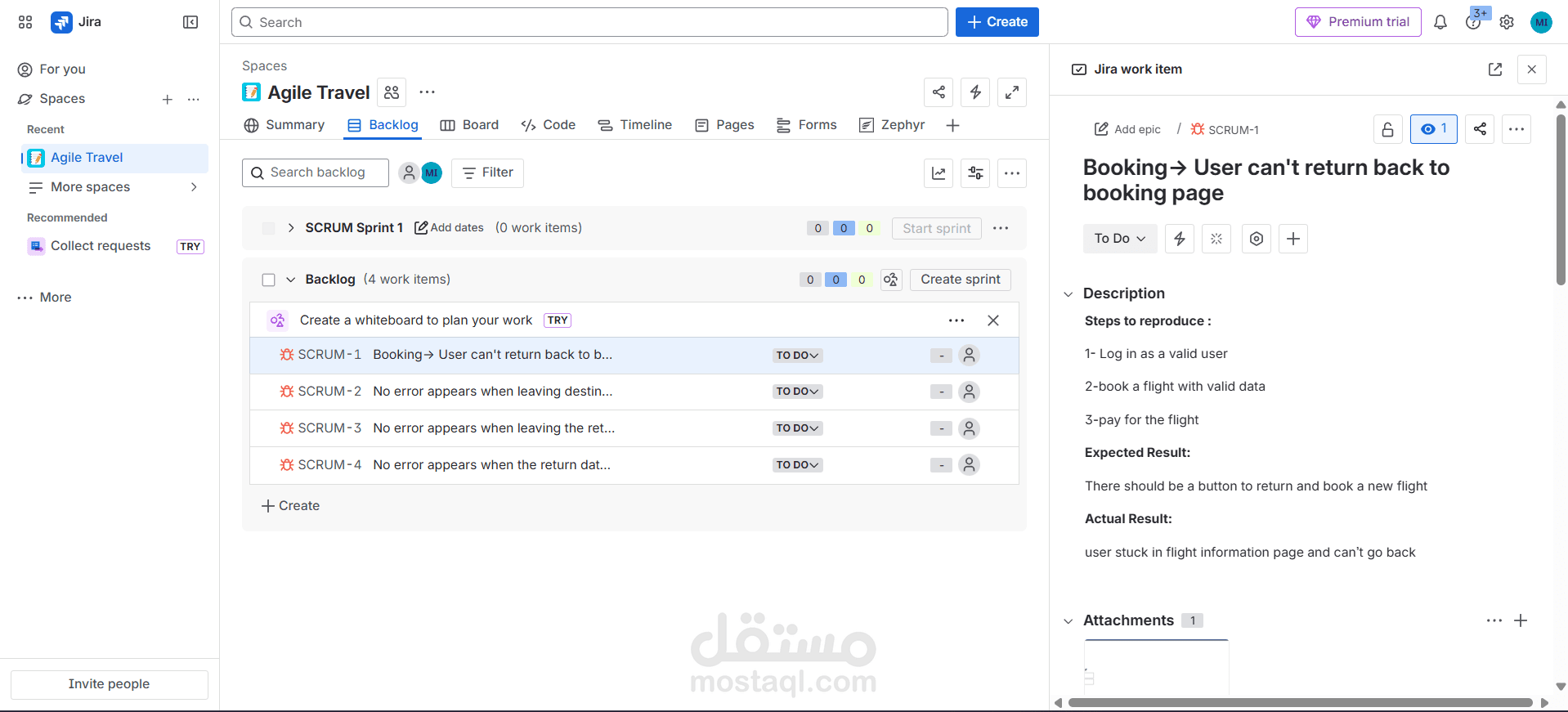Open the TO DO status dropdown for SCRUM-2
This screenshot has width=1568, height=712.
797,392
